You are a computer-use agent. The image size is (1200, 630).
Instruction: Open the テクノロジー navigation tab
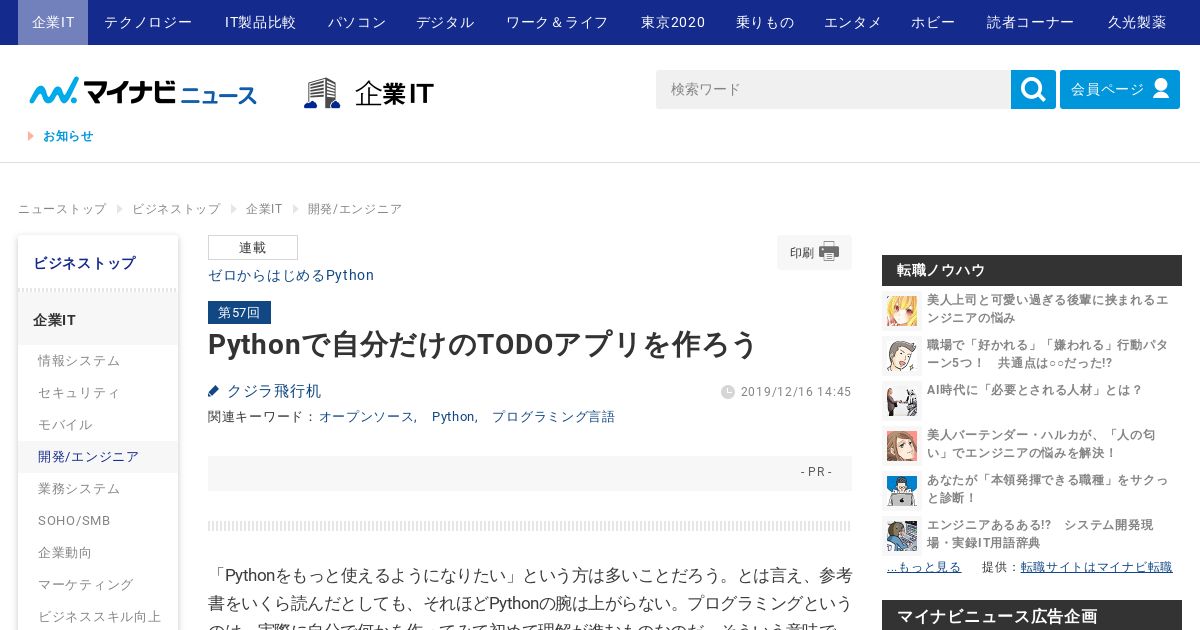pyautogui.click(x=148, y=22)
